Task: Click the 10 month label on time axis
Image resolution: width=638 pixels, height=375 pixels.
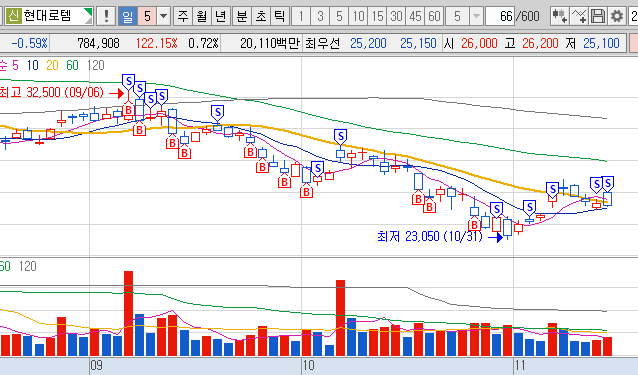Action: click(x=308, y=365)
